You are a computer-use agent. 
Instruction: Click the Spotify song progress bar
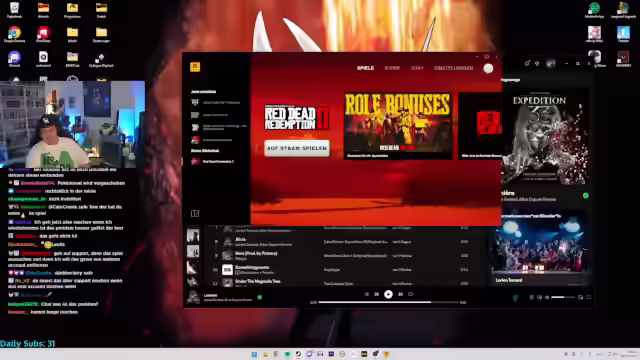(x=388, y=302)
